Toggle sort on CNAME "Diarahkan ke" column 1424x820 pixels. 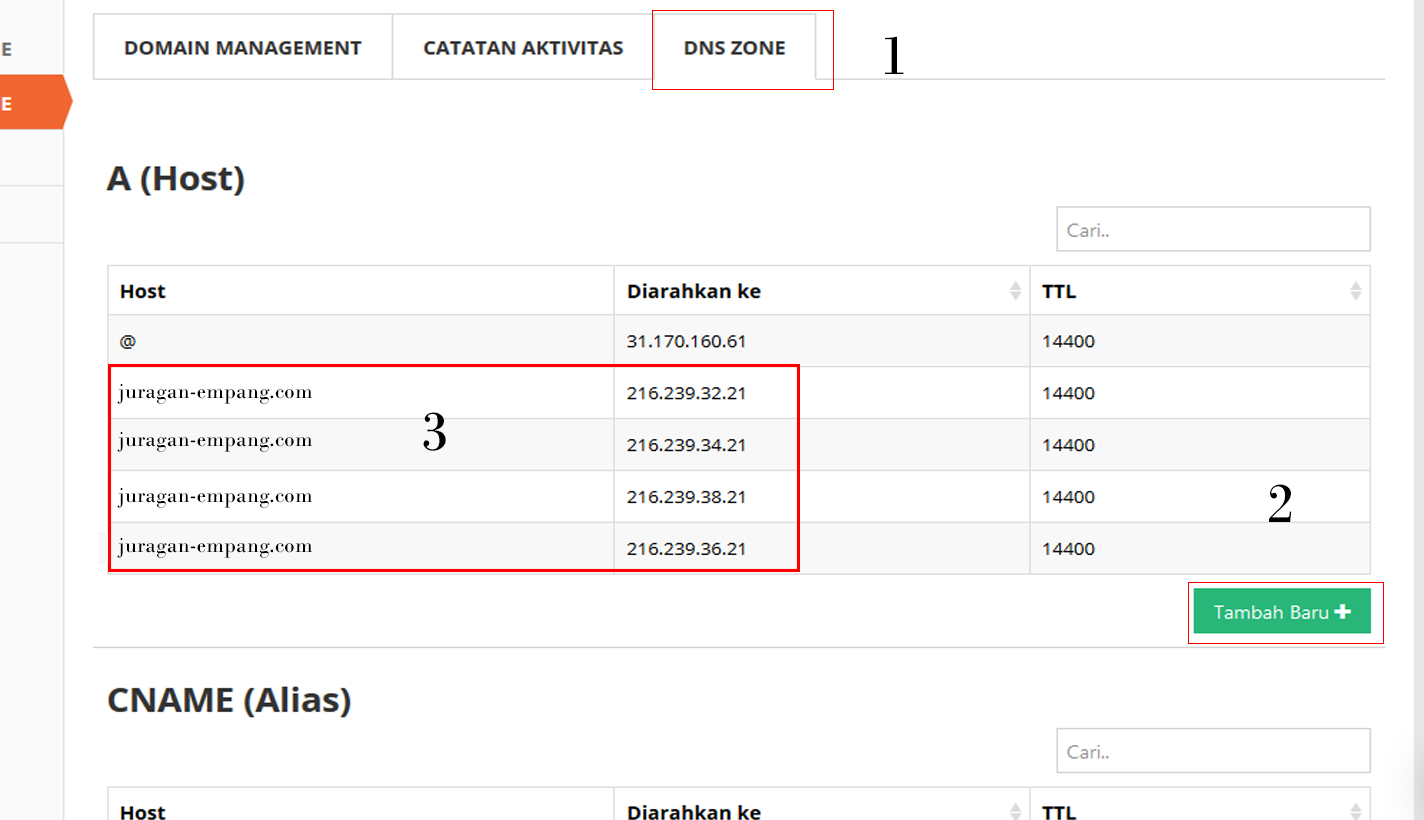coord(1013,811)
